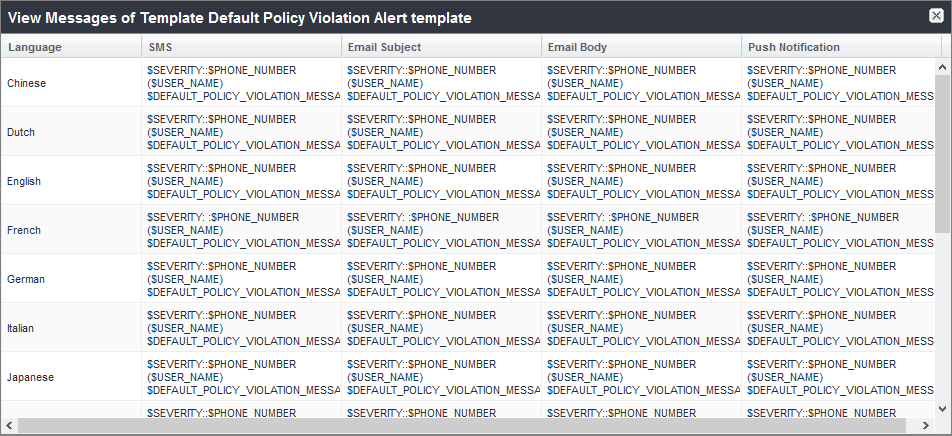Select the Japanese language row

coord(30,377)
